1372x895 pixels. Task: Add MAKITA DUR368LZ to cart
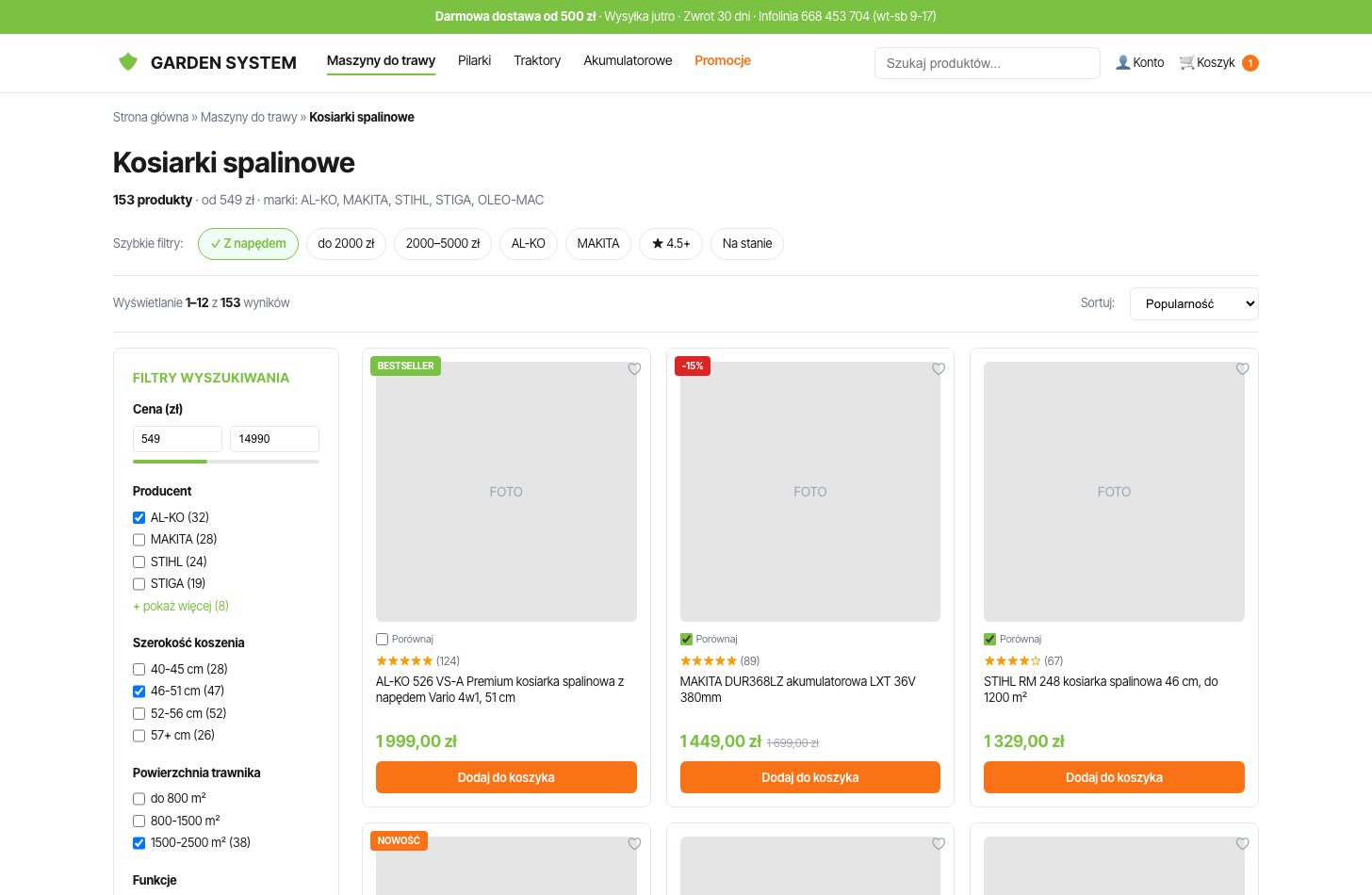810,777
